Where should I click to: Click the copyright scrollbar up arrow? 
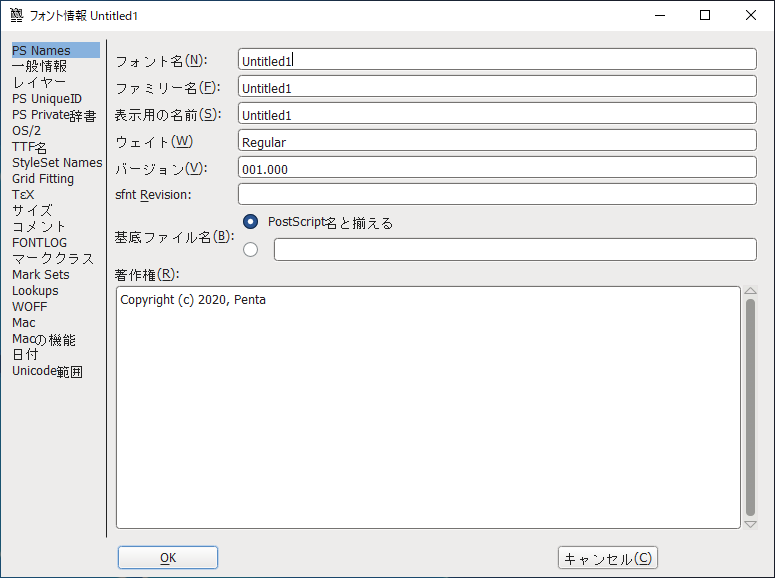750,291
